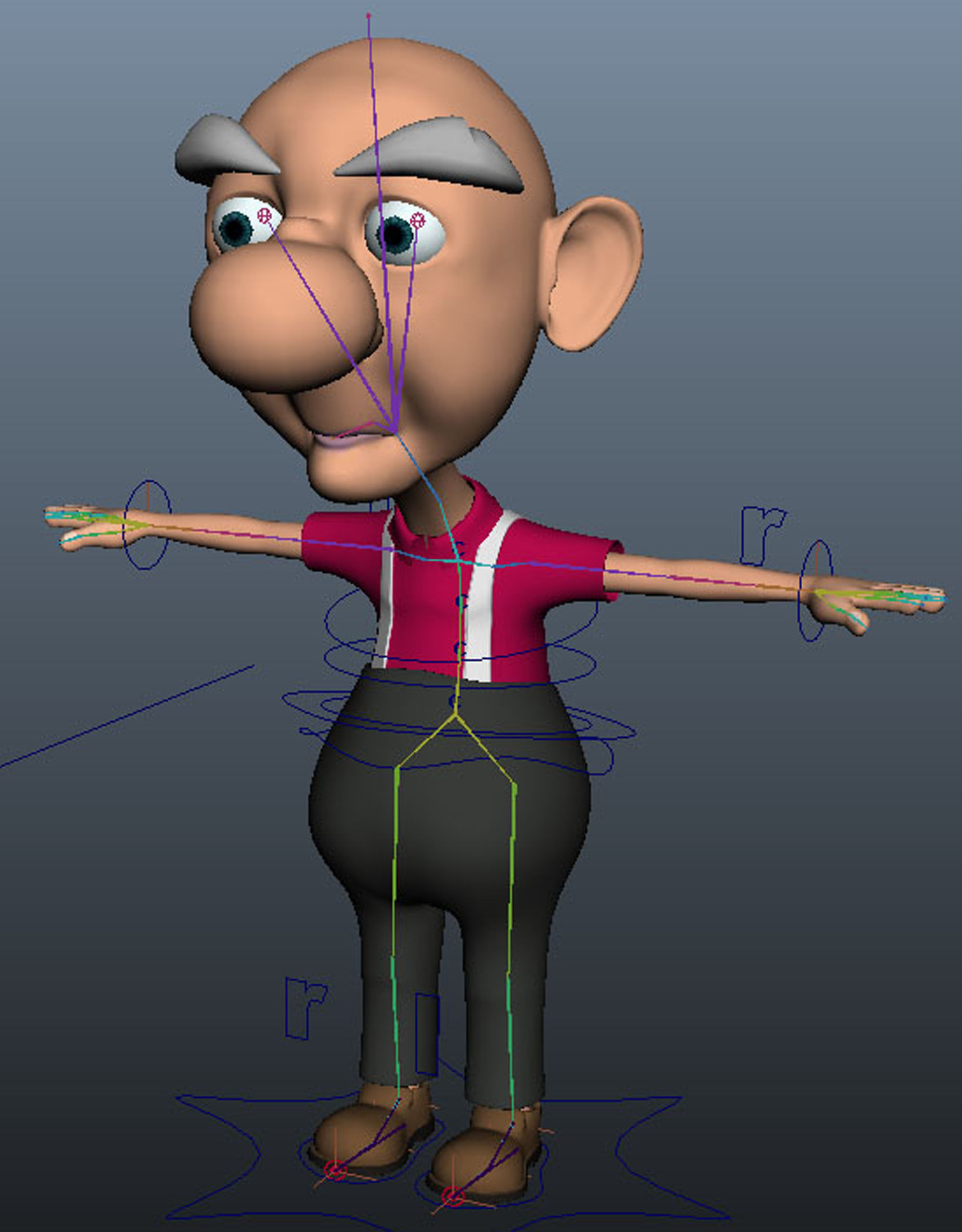Screen dimensions: 962x1232
Task: Select the eye aim locator on the eye nearest the nose
Action: 264,215
